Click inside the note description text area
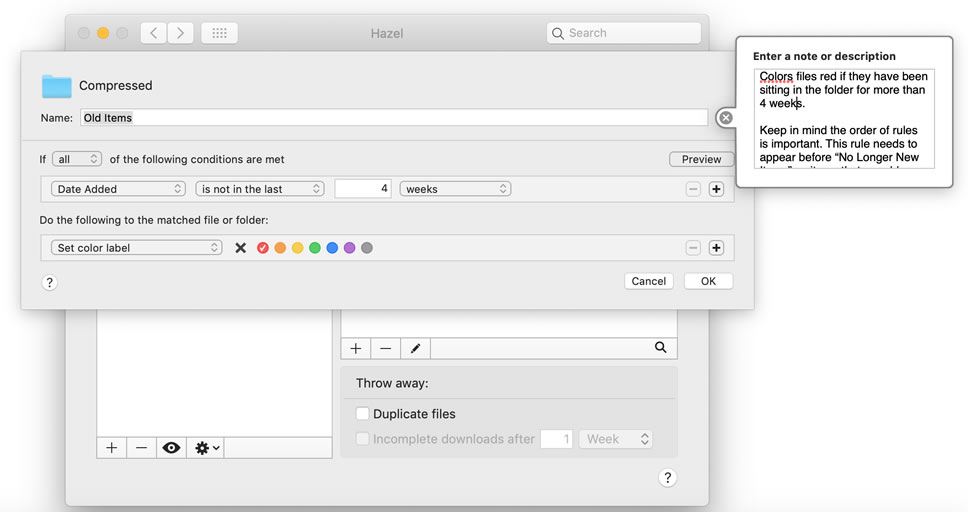Viewport: 968px width, 512px height. (844, 118)
